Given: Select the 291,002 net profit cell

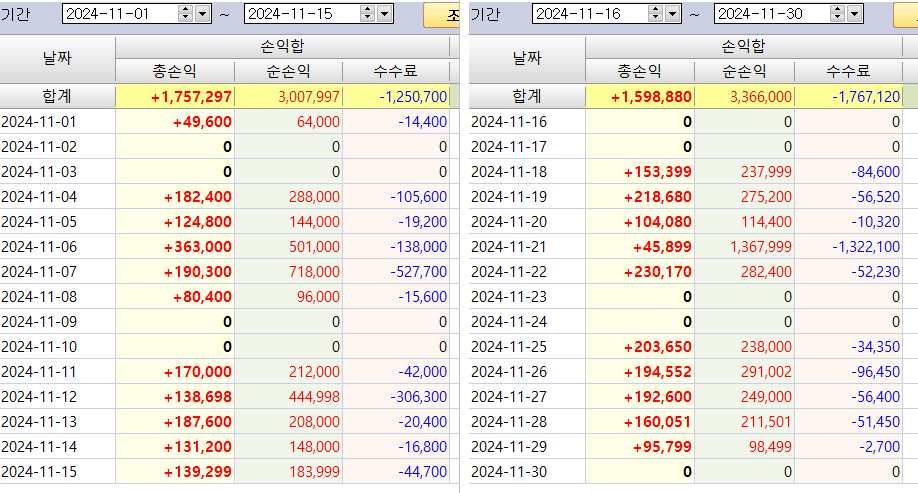Looking at the screenshot, I should [x=744, y=372].
